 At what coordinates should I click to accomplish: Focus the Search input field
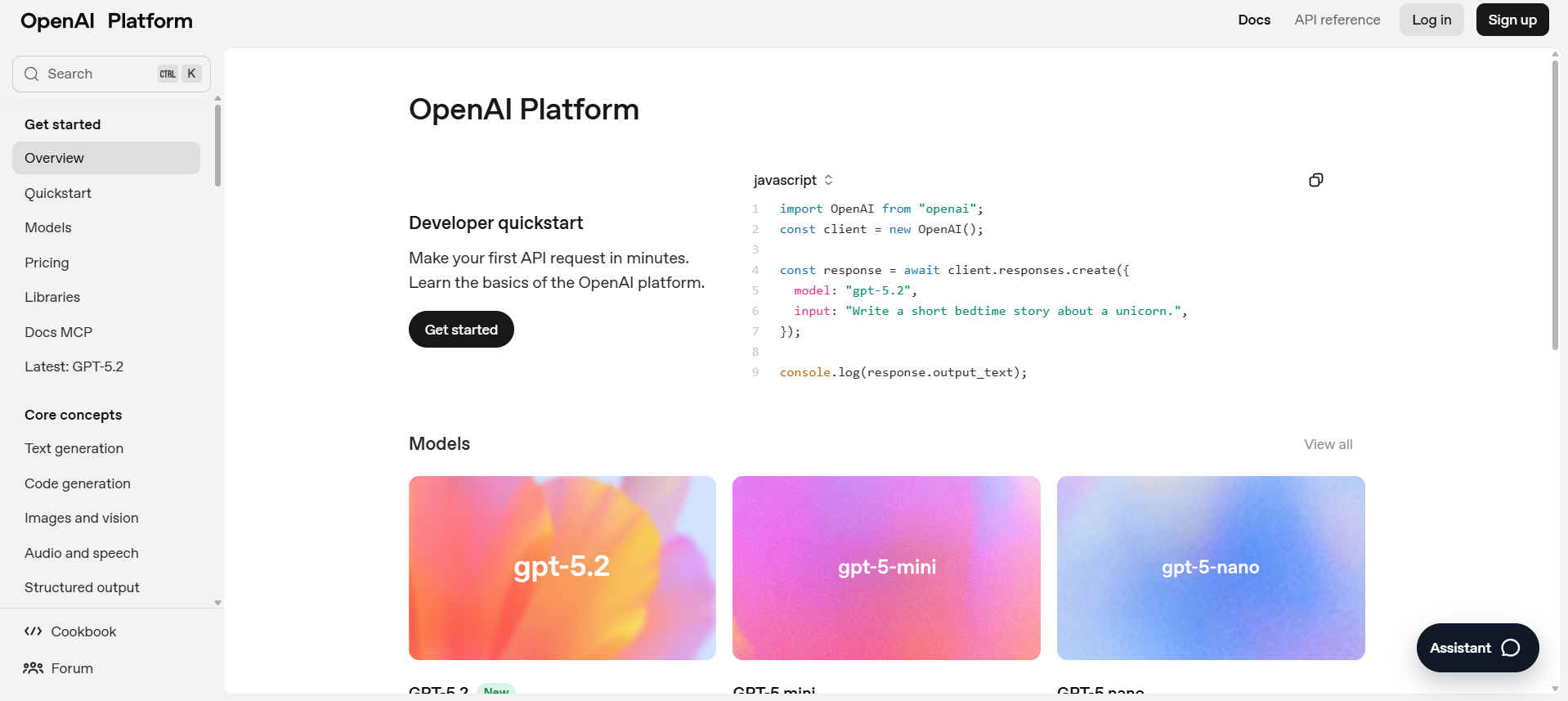point(98,74)
